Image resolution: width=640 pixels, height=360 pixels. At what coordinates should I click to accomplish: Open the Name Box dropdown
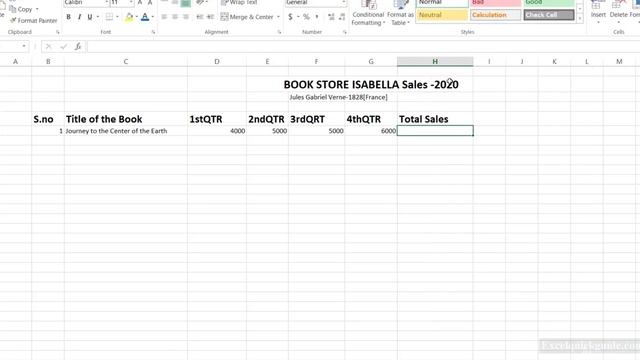coord(24,46)
